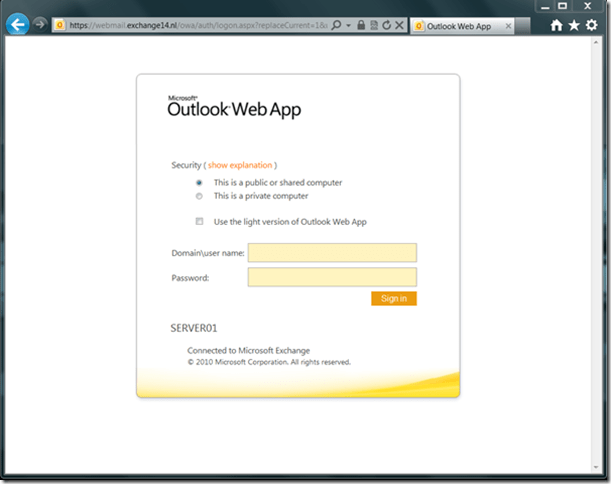Toggle the Compatibility View icon
The height and width of the screenshot is (484, 611).
tap(373, 24)
